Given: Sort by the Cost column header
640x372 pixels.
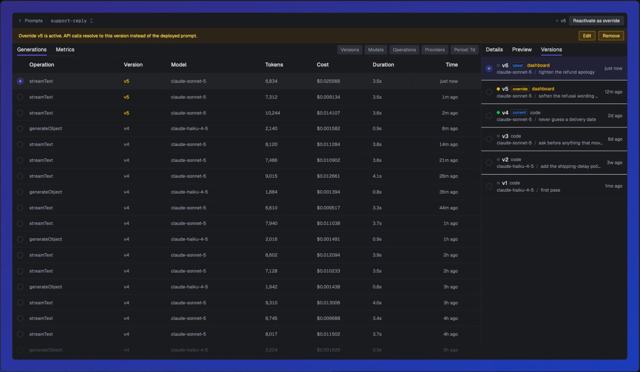Looking at the screenshot, I should (x=322, y=65).
